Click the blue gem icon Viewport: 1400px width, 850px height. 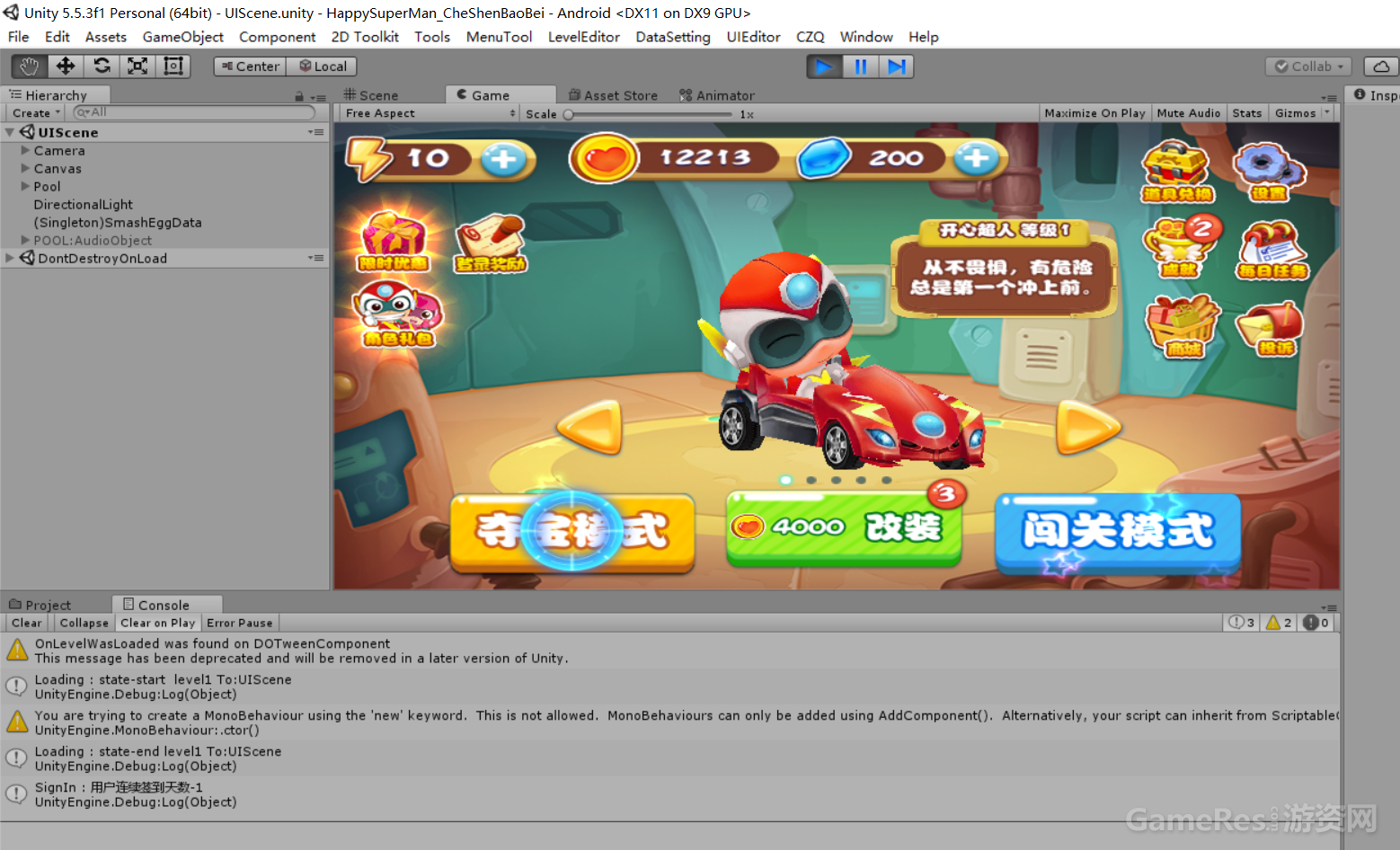pos(824,158)
